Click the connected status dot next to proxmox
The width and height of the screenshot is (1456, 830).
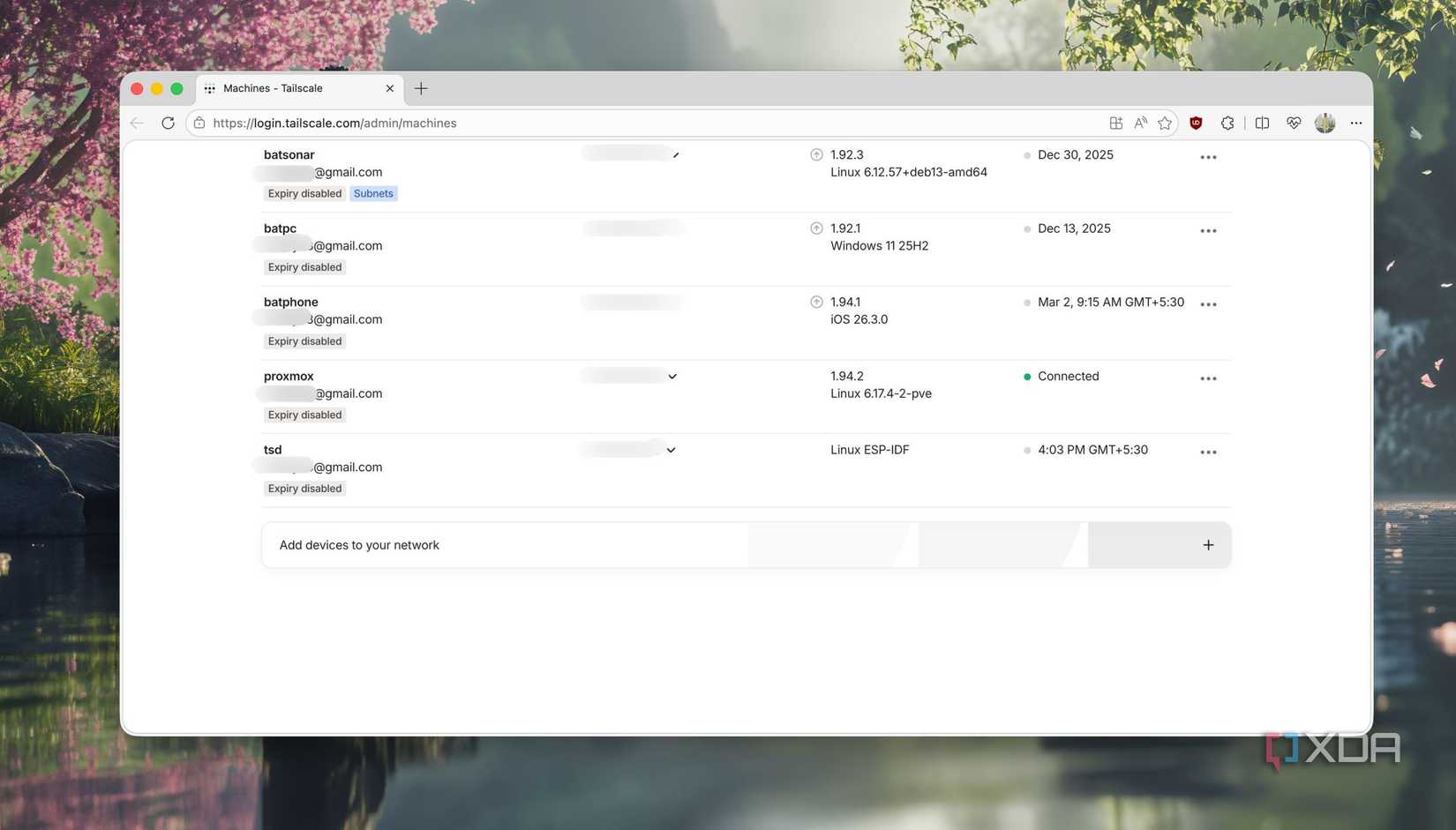(x=1026, y=376)
